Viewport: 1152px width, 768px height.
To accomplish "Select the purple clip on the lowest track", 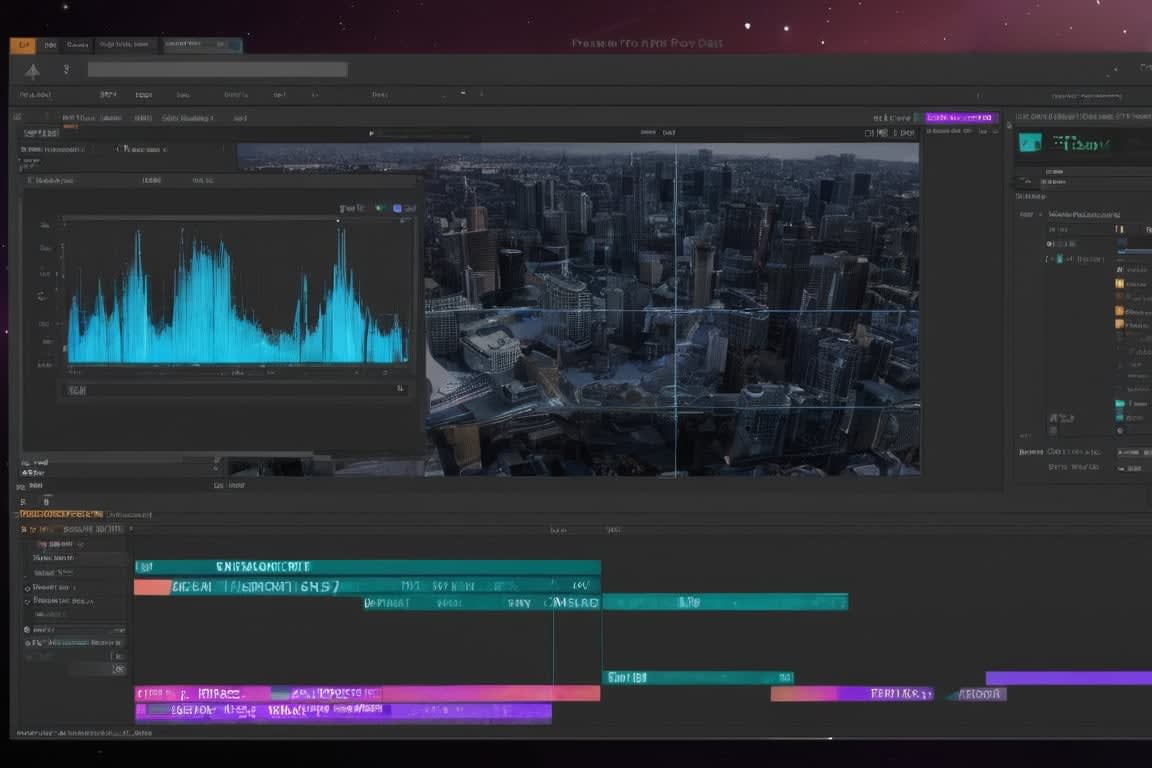I will click(343, 712).
